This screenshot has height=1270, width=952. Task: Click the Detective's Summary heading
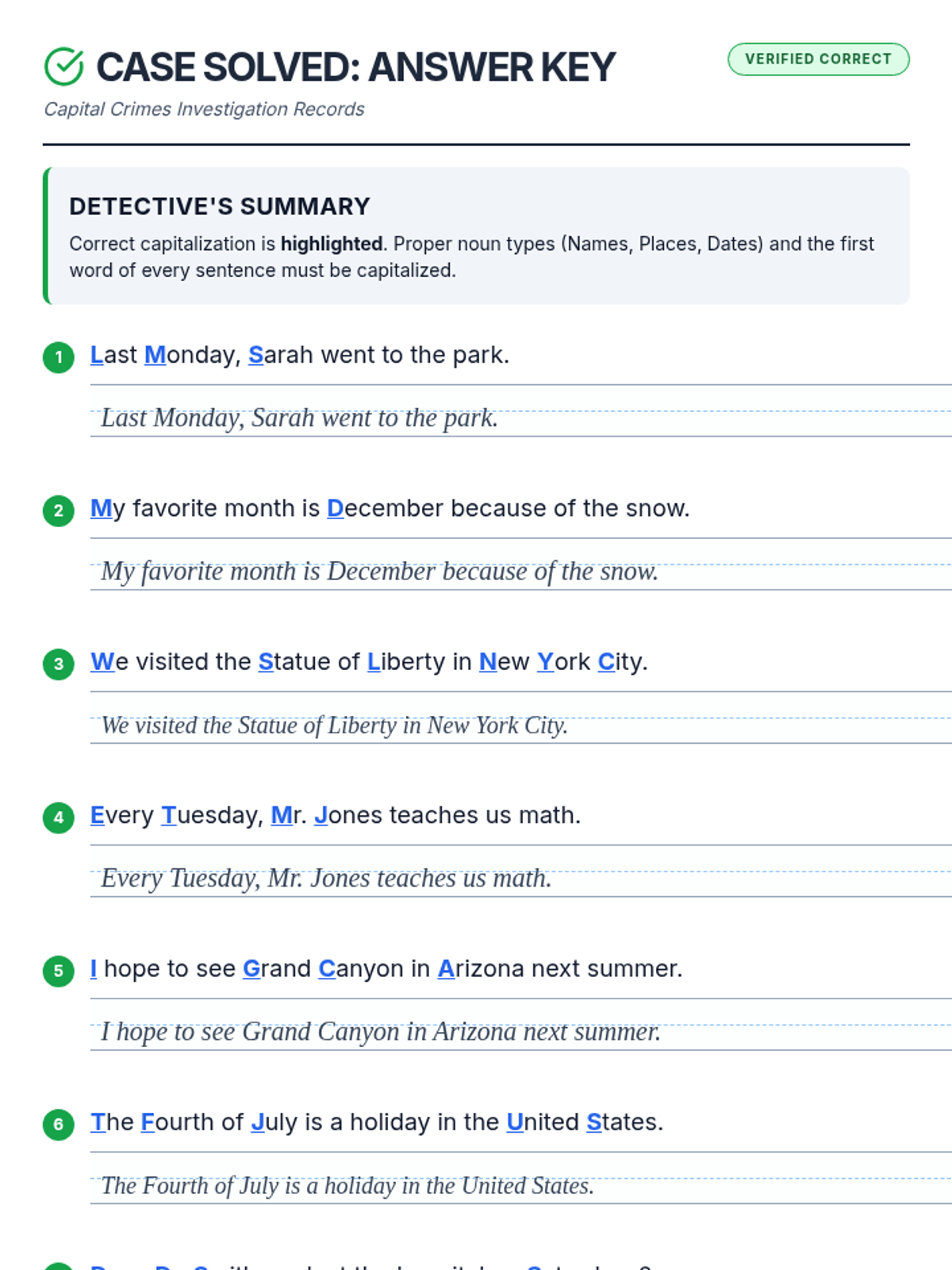click(220, 206)
